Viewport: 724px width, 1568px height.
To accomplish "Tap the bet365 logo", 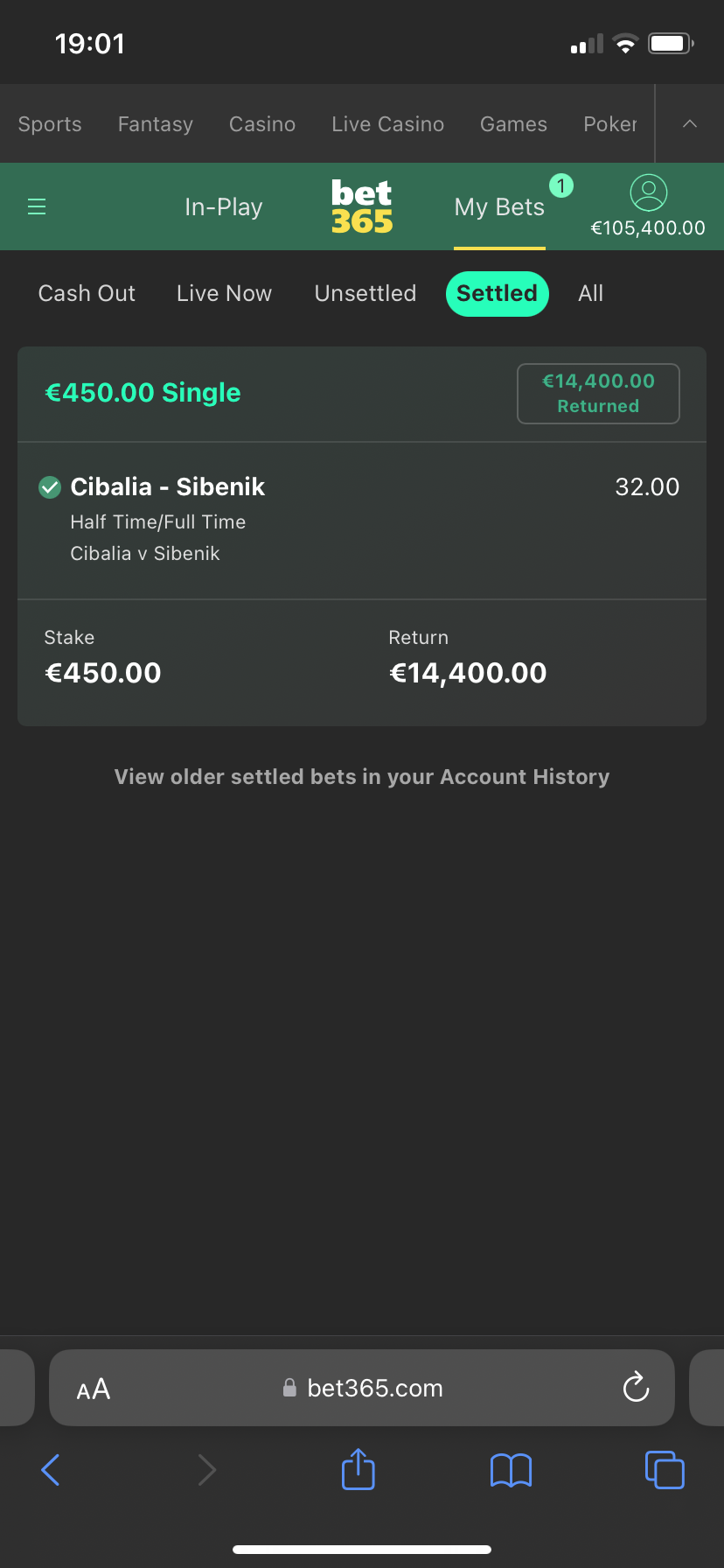I will tap(362, 206).
